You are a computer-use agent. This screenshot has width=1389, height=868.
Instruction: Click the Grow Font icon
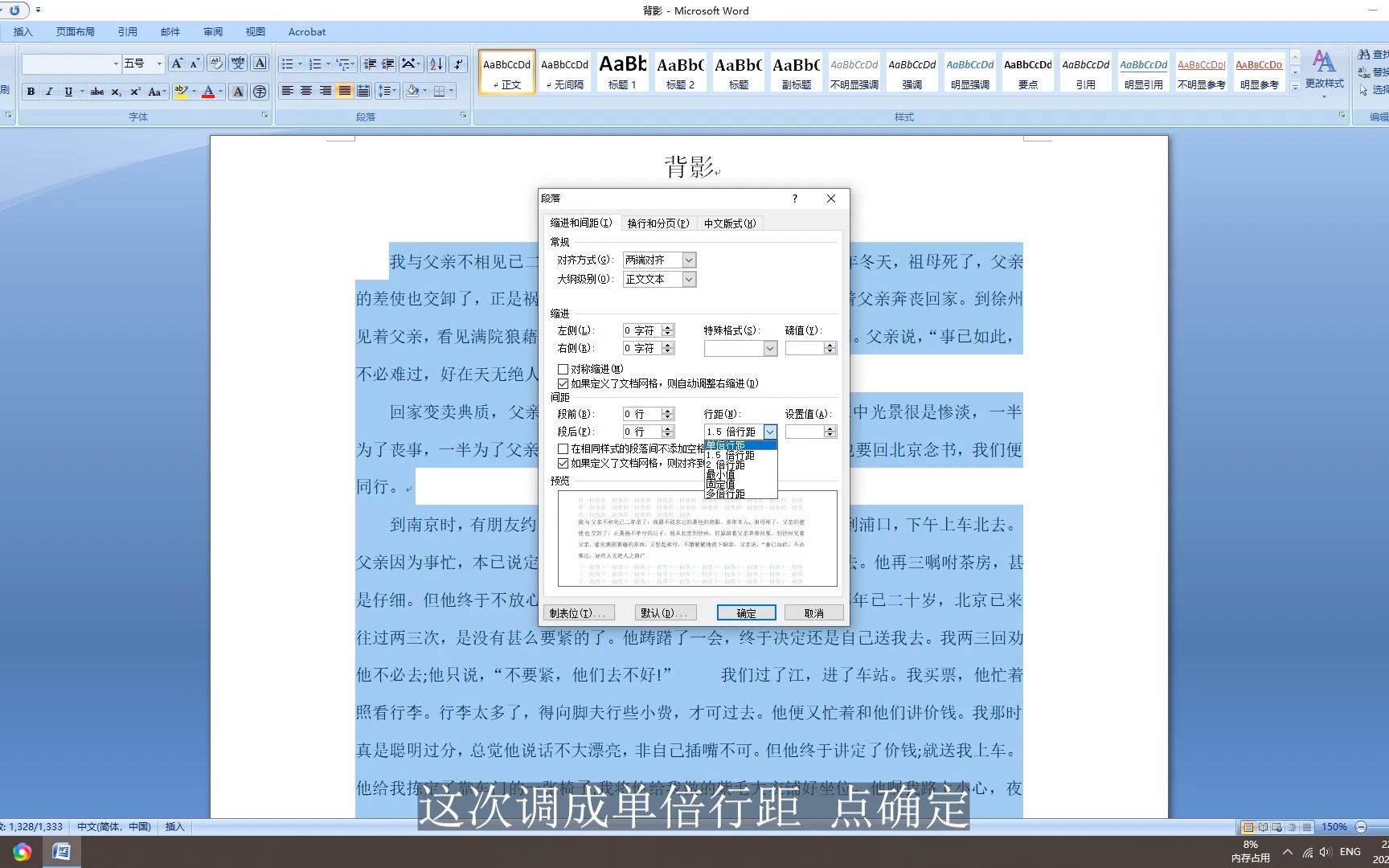tap(176, 63)
